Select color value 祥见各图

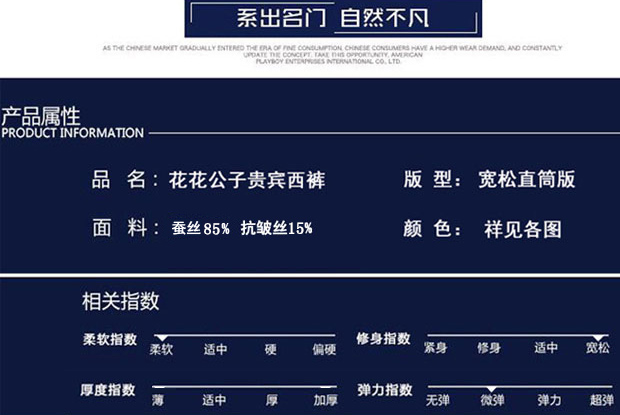pos(523,229)
